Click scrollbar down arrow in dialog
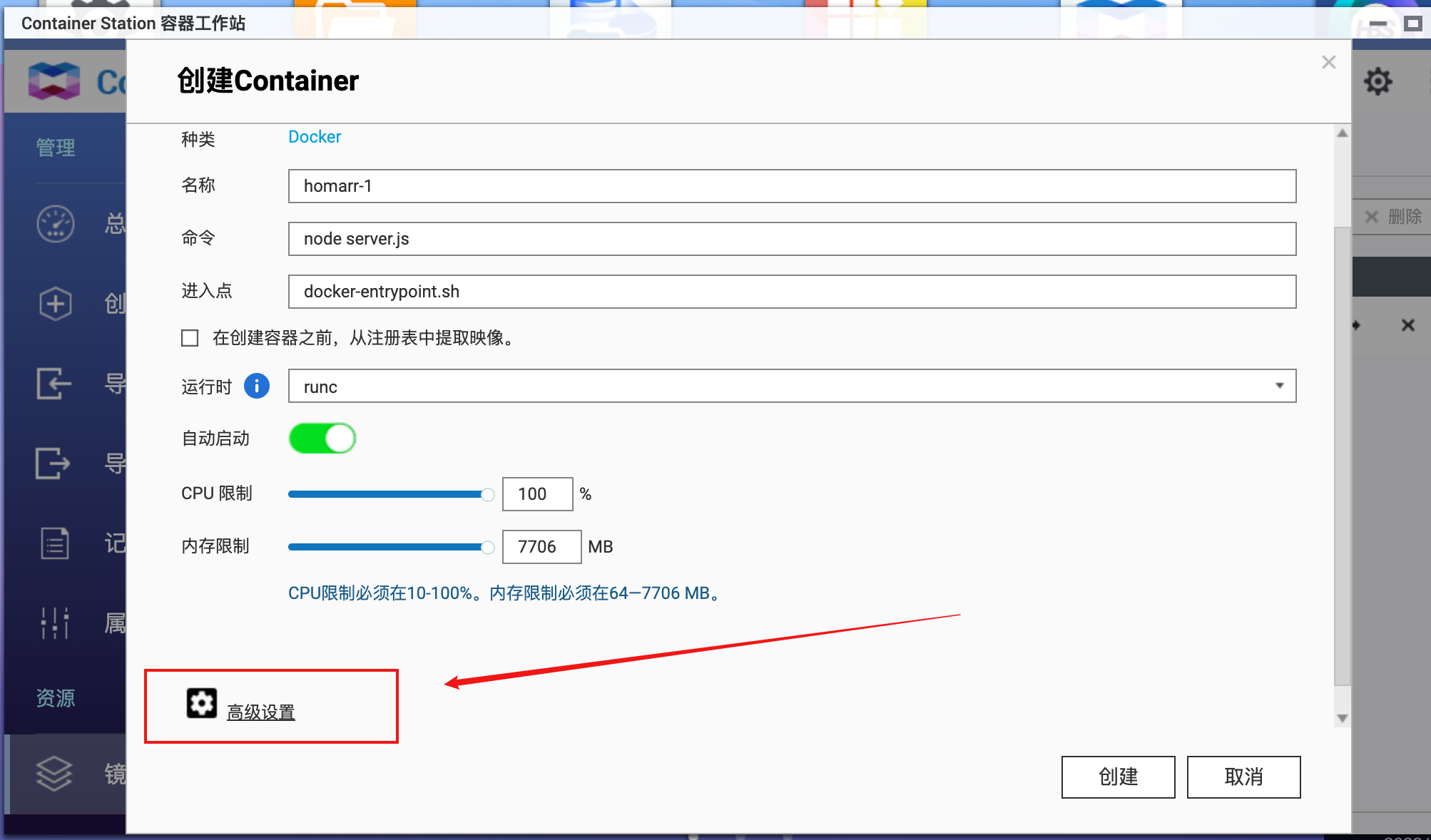1431x840 pixels. (x=1343, y=718)
